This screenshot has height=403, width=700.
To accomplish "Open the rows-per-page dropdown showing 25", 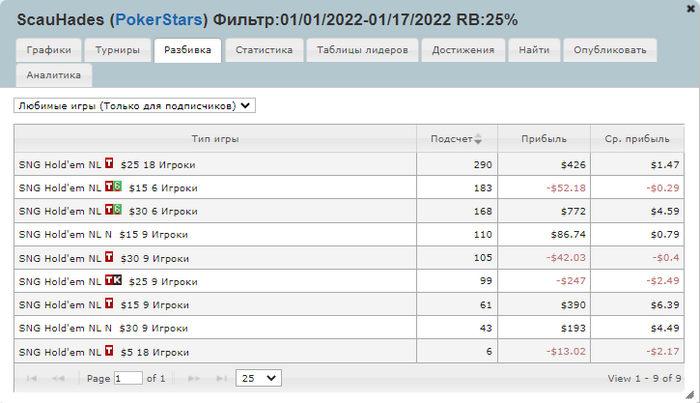I will [x=258, y=378].
